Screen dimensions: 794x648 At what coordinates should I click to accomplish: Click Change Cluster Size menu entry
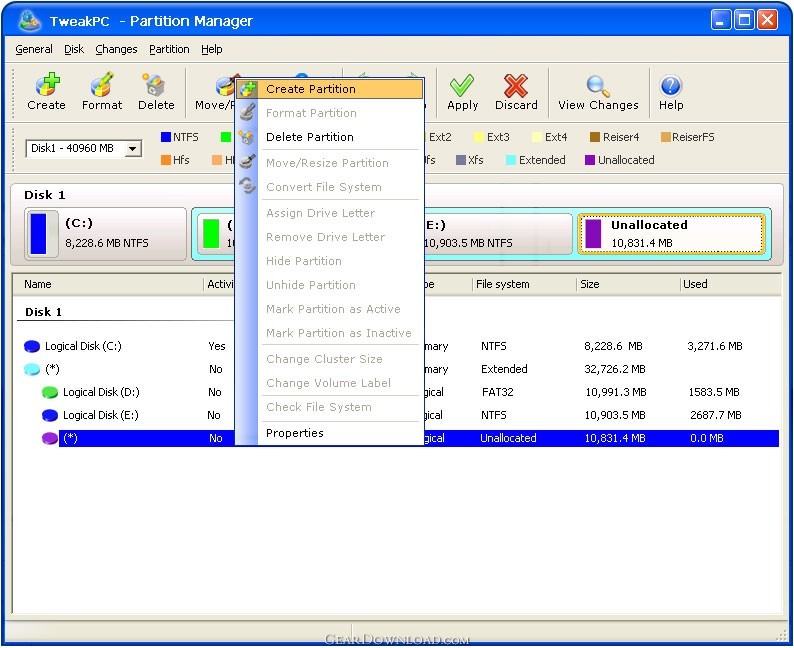coord(330,359)
